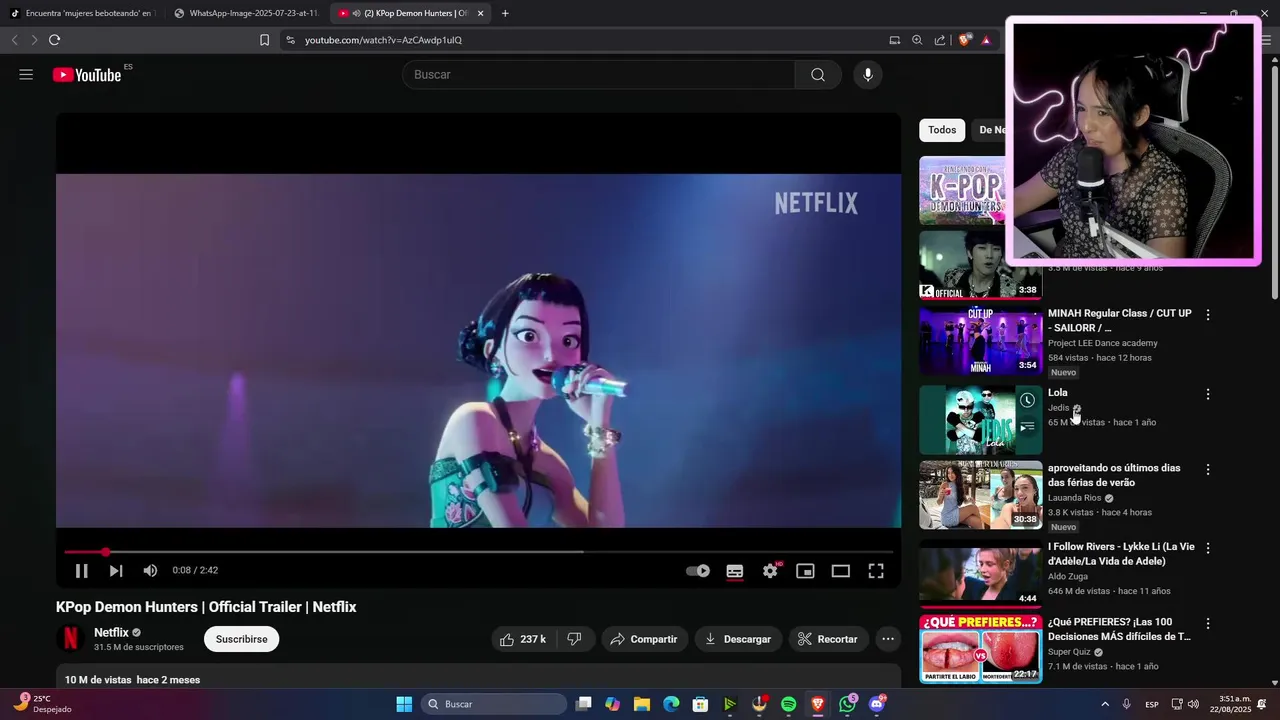Seek on the red video progress bar
The image size is (1280, 720).
(x=478, y=552)
